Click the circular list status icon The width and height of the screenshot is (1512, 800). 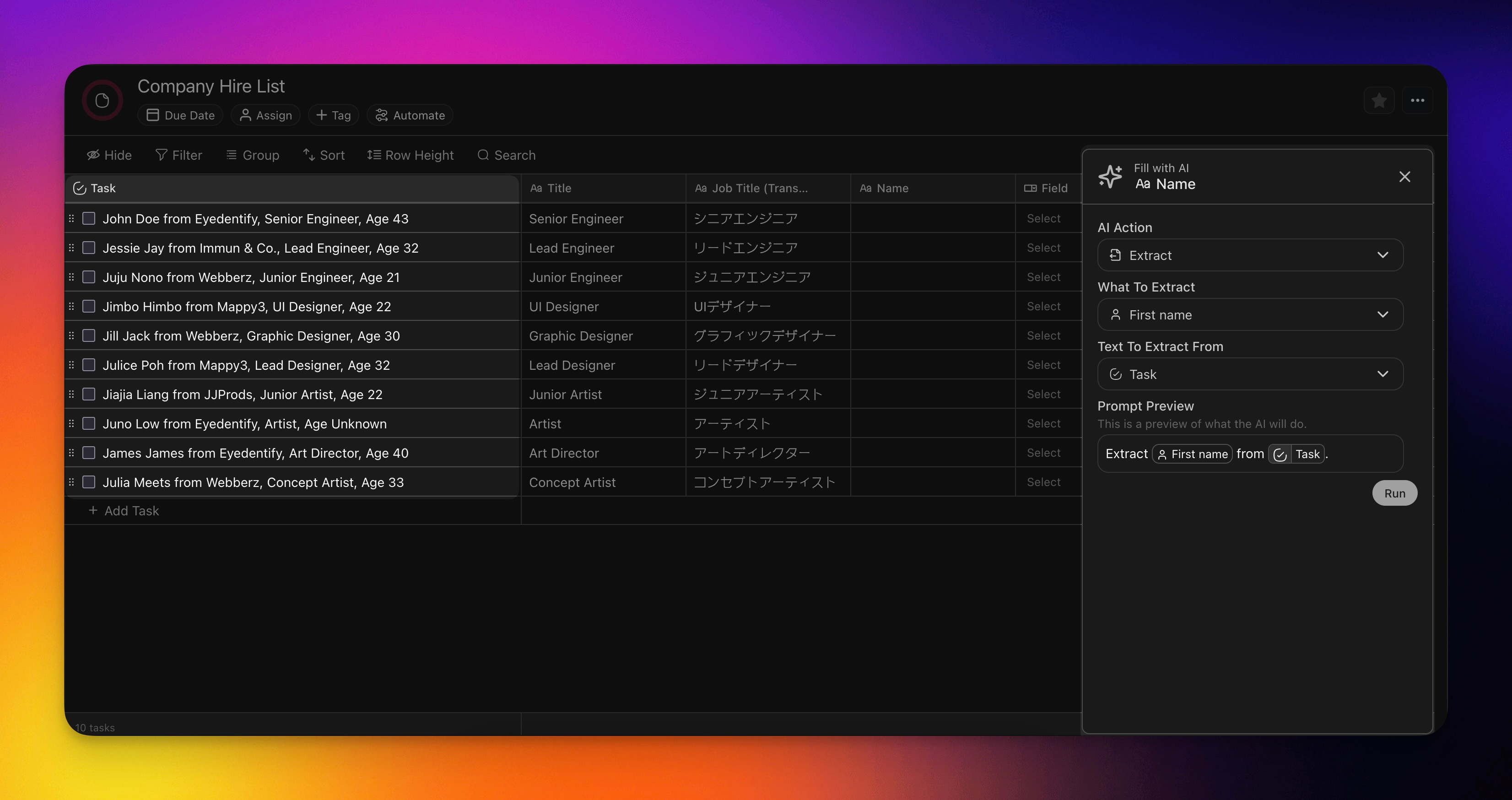coord(102,101)
